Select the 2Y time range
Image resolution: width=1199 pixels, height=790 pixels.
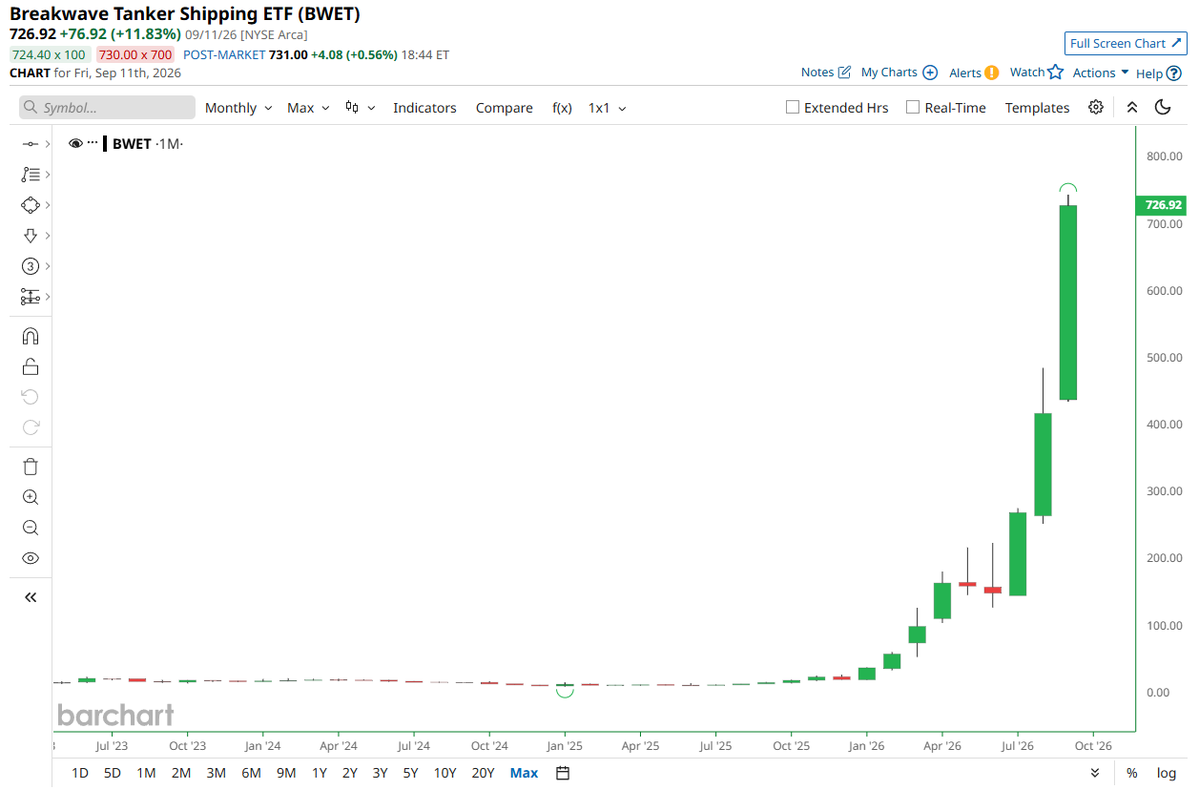349,773
